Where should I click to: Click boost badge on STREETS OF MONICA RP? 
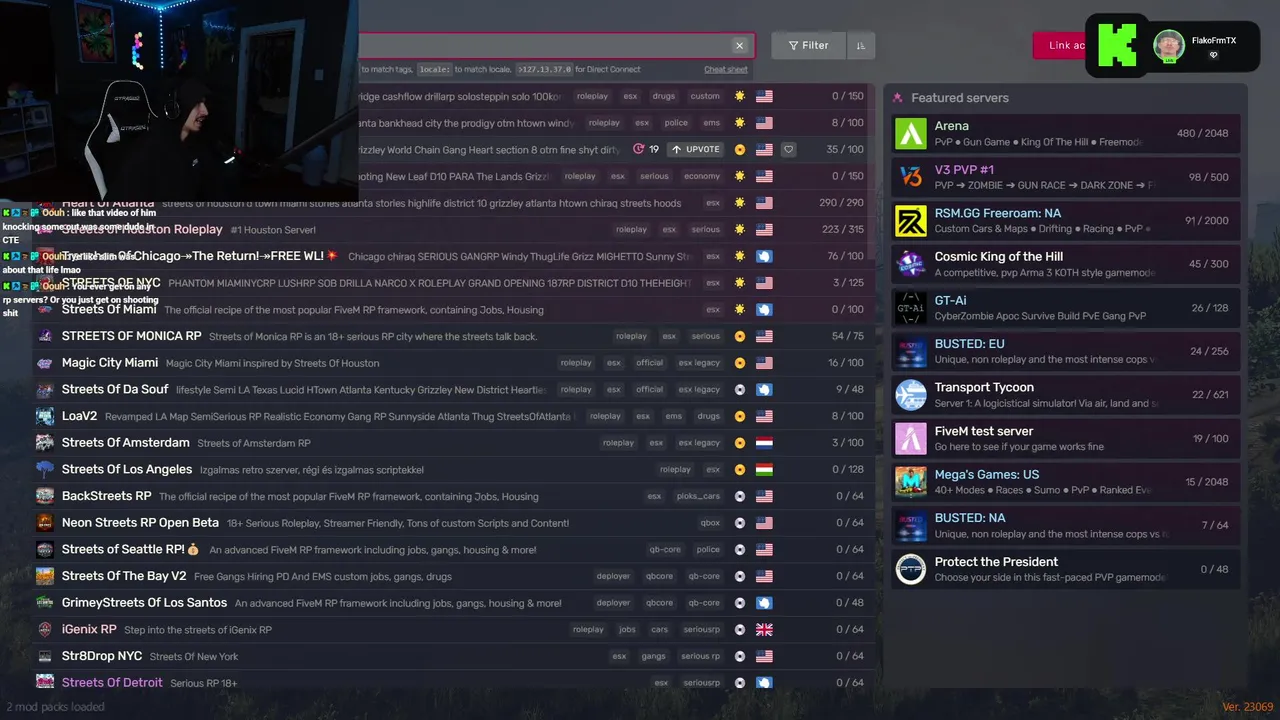click(x=740, y=336)
